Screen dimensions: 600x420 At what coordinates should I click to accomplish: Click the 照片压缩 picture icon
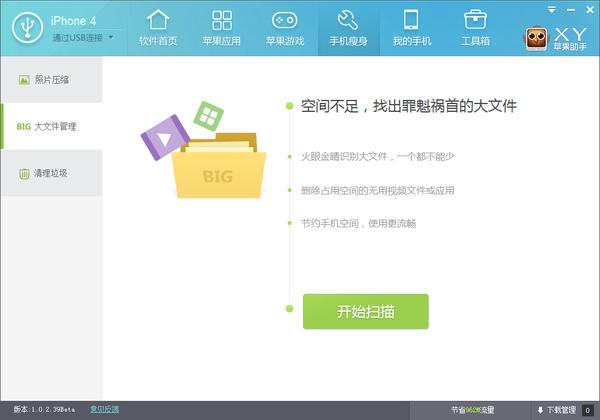[x=24, y=80]
